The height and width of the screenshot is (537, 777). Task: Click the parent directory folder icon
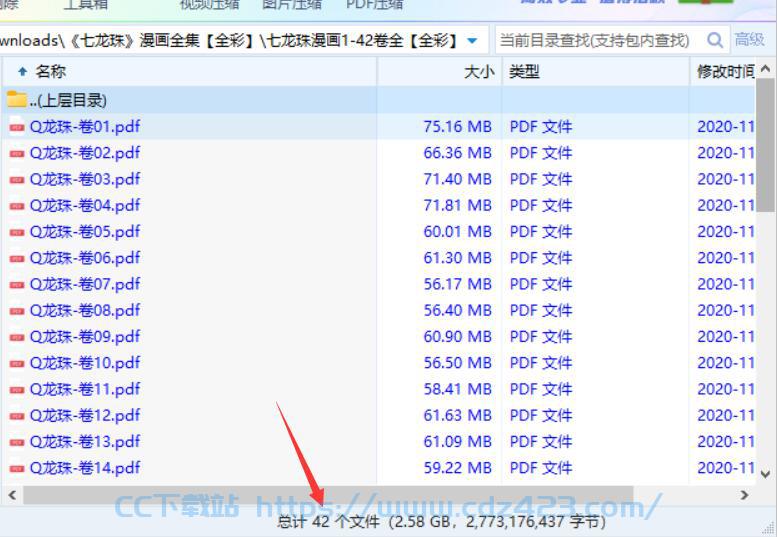coord(16,99)
